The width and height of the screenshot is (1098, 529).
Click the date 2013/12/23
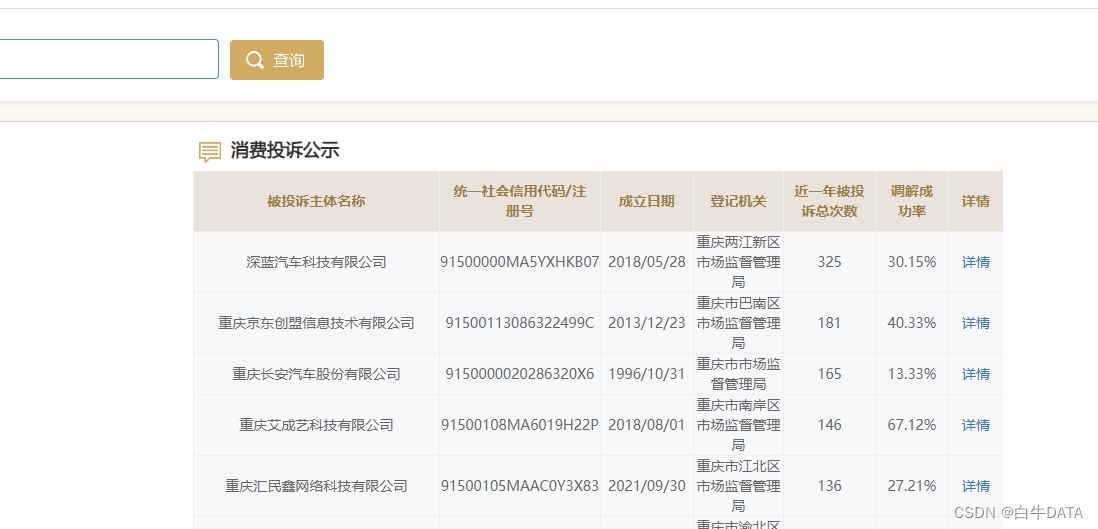pos(646,323)
